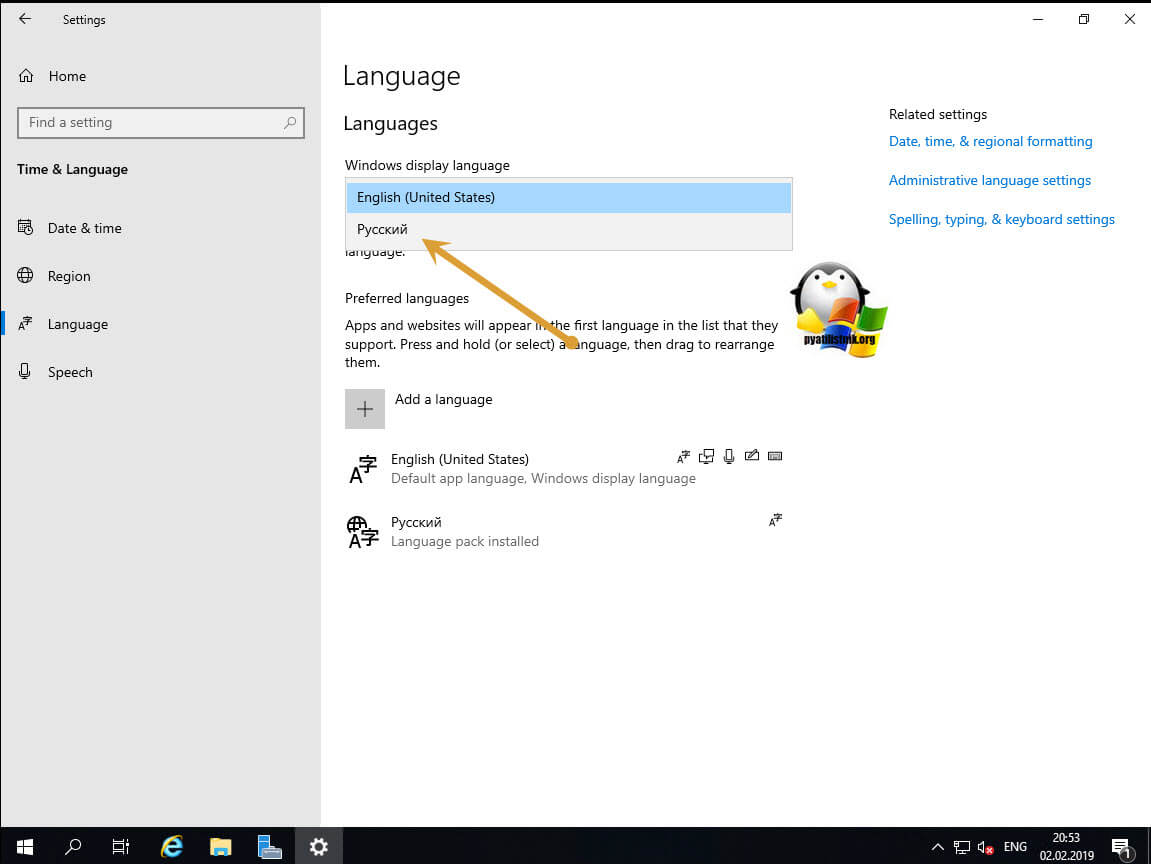Open Date, time, & regional formatting link

(x=990, y=141)
